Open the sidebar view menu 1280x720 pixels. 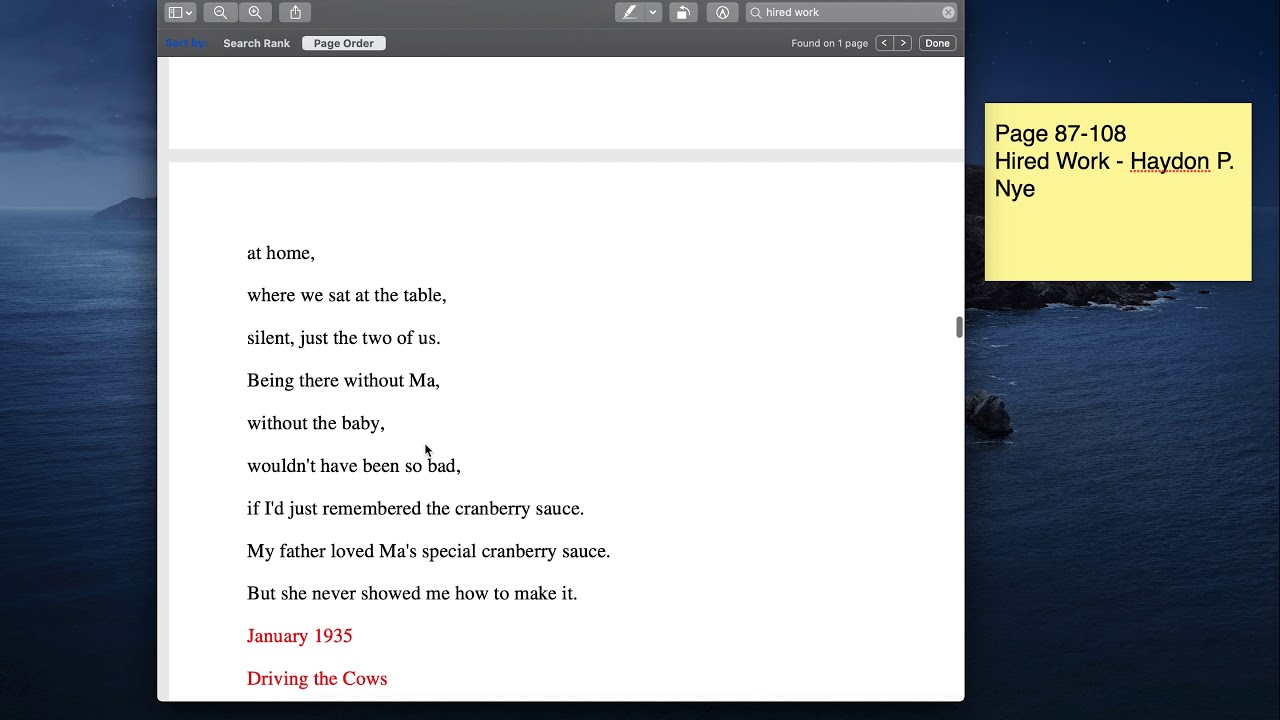(x=180, y=12)
